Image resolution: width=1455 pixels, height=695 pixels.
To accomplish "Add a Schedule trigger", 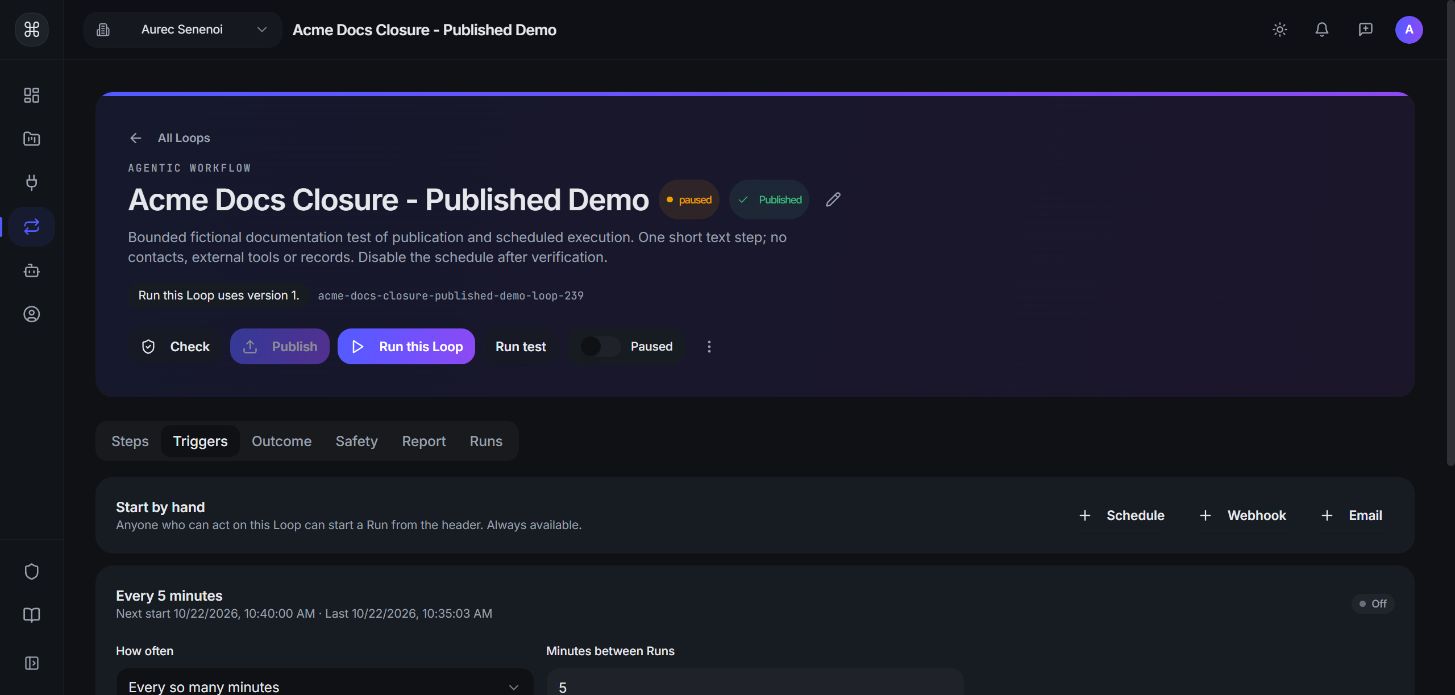I will point(1121,515).
